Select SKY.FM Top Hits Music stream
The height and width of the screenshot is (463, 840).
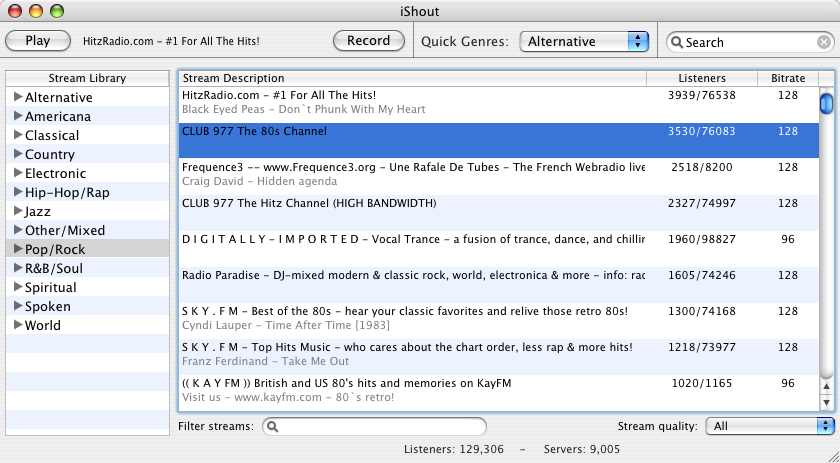tap(499, 356)
